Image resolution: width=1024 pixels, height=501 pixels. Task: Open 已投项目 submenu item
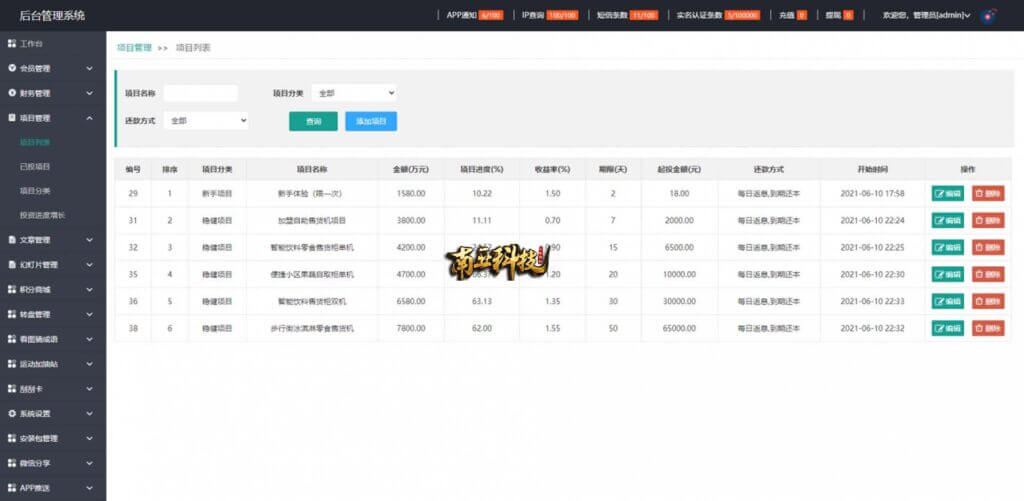point(35,167)
